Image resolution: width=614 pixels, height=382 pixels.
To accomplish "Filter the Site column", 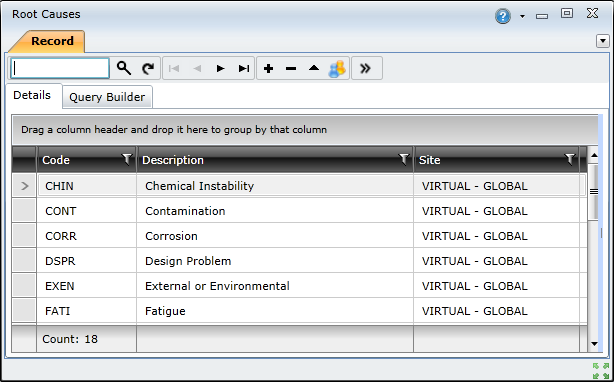I will click(570, 159).
